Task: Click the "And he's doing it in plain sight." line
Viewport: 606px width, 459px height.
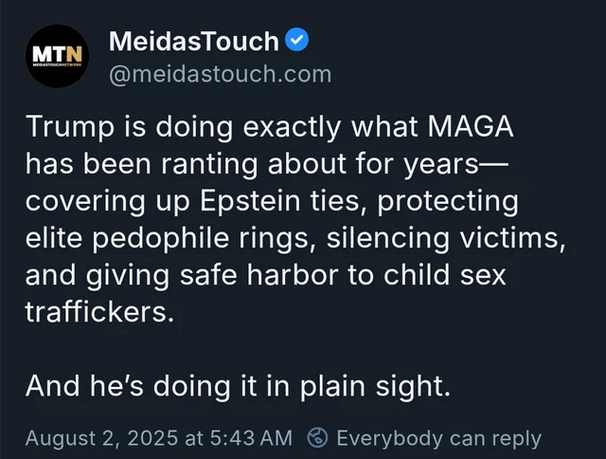Action: 238,386
